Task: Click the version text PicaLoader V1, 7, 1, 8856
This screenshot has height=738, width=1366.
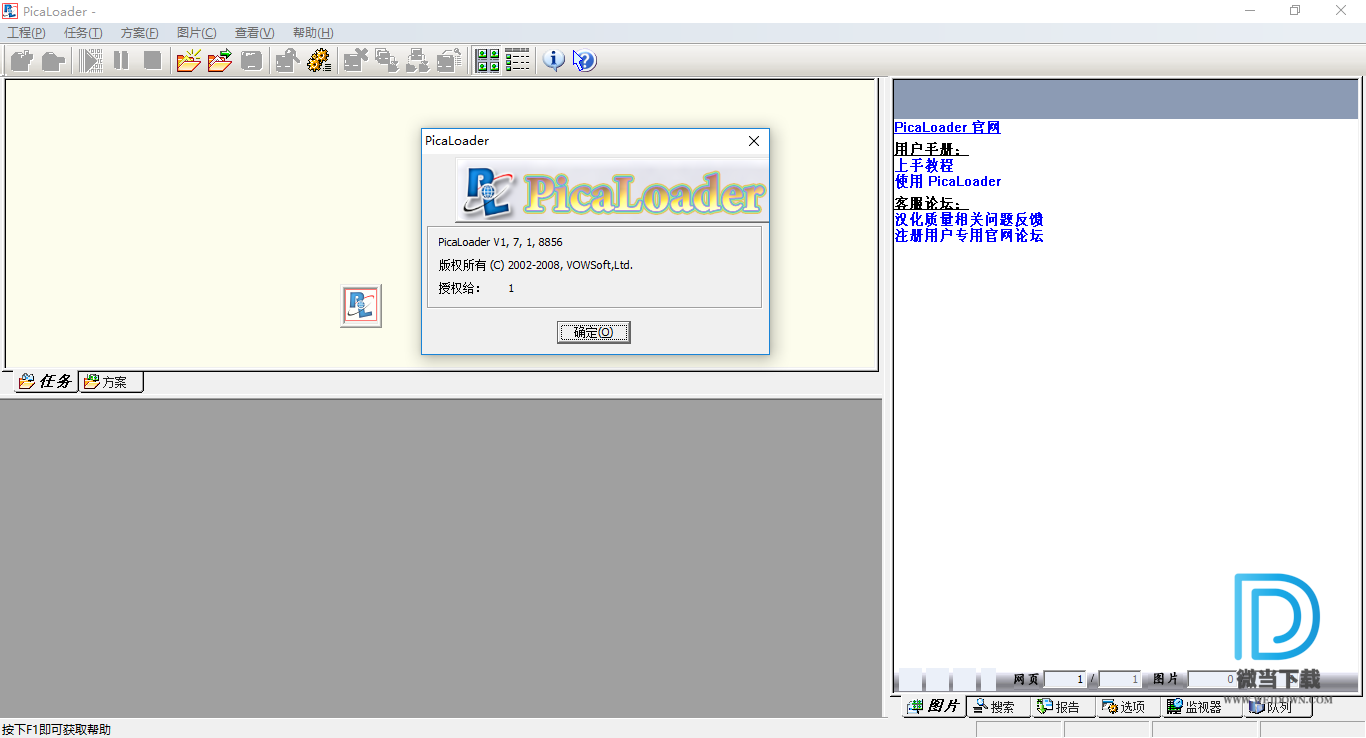Action: [500, 242]
